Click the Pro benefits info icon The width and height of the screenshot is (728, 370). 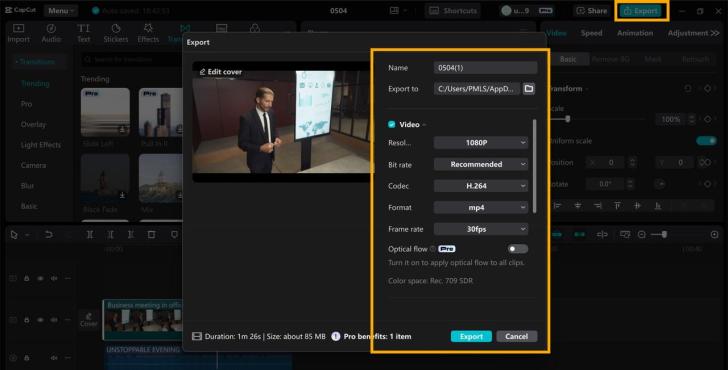(x=336, y=336)
